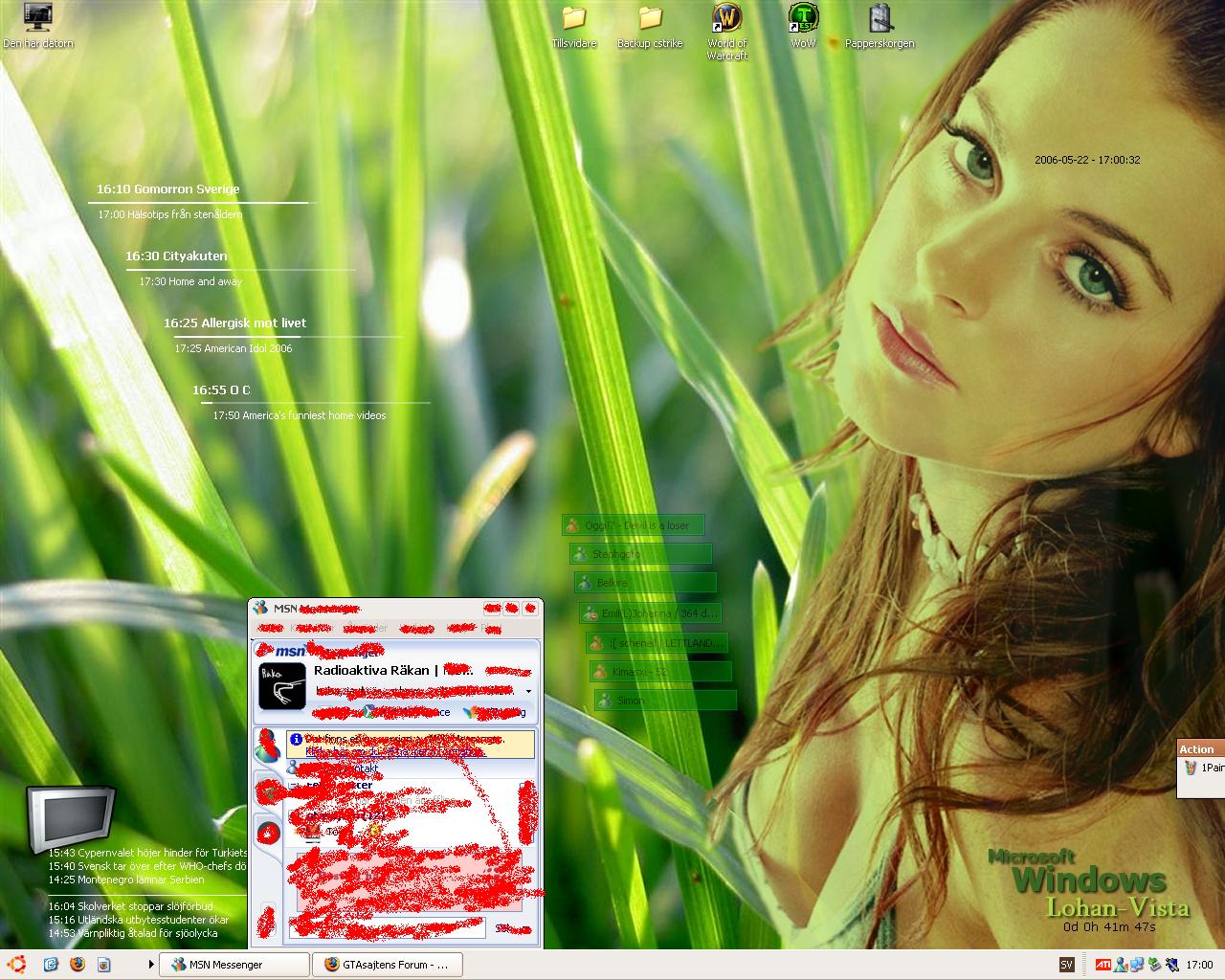Launch the World of Warcraft shortcut
The image size is (1225, 980).
pyautogui.click(x=727, y=32)
